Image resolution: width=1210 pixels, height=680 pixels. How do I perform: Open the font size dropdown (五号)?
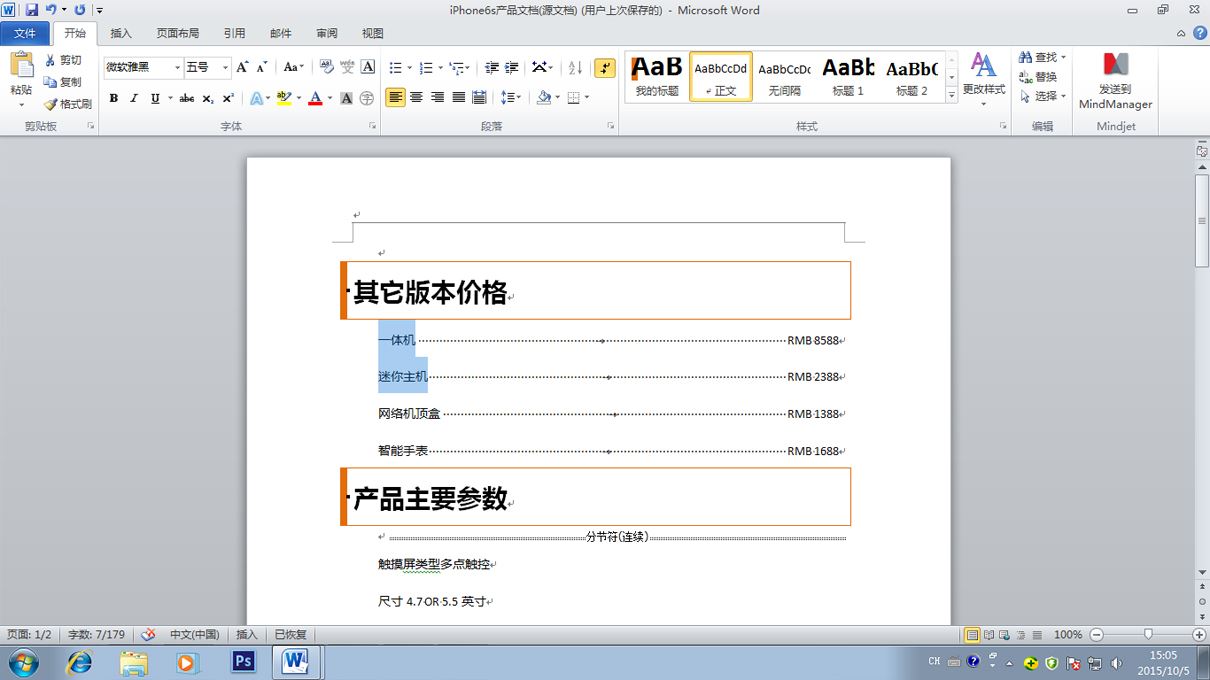coord(225,67)
